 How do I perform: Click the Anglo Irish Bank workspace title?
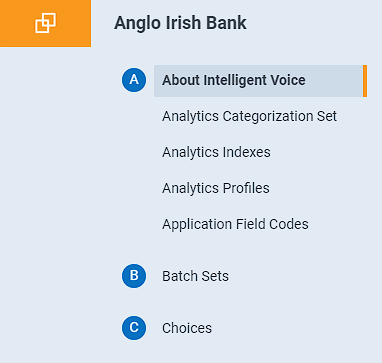click(x=180, y=23)
